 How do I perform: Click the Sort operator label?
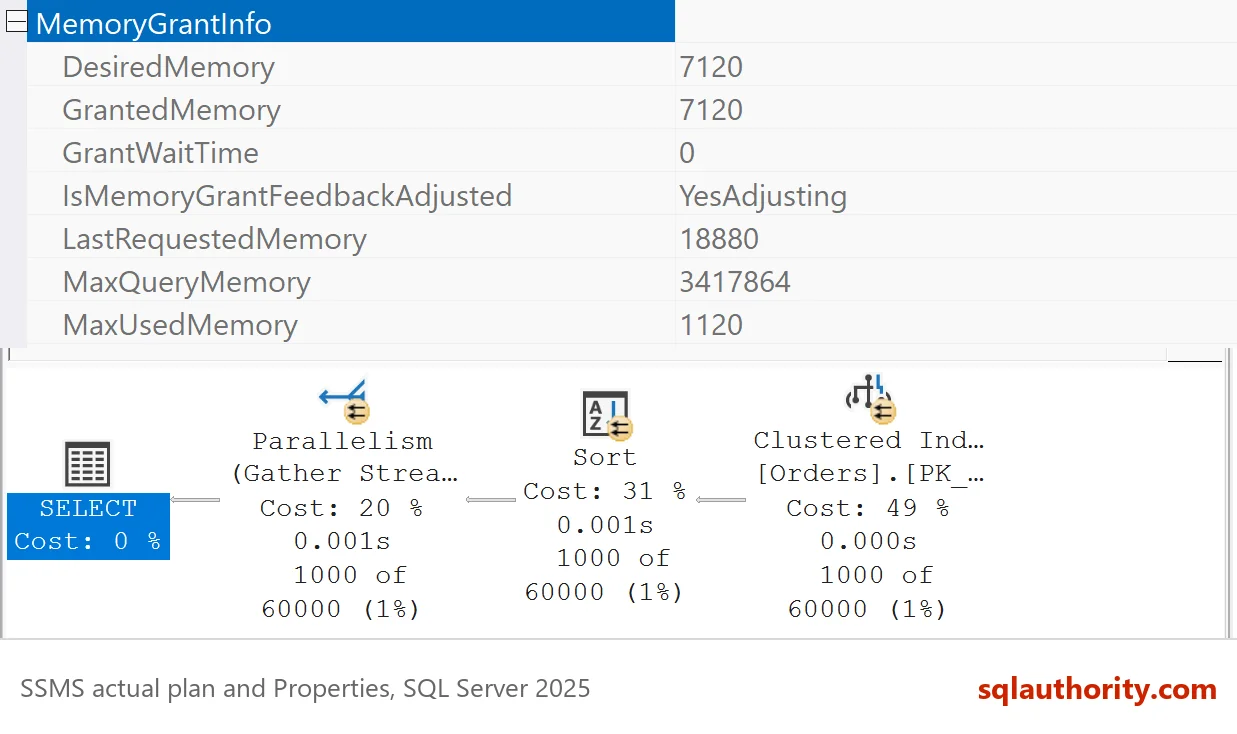[x=605, y=457]
